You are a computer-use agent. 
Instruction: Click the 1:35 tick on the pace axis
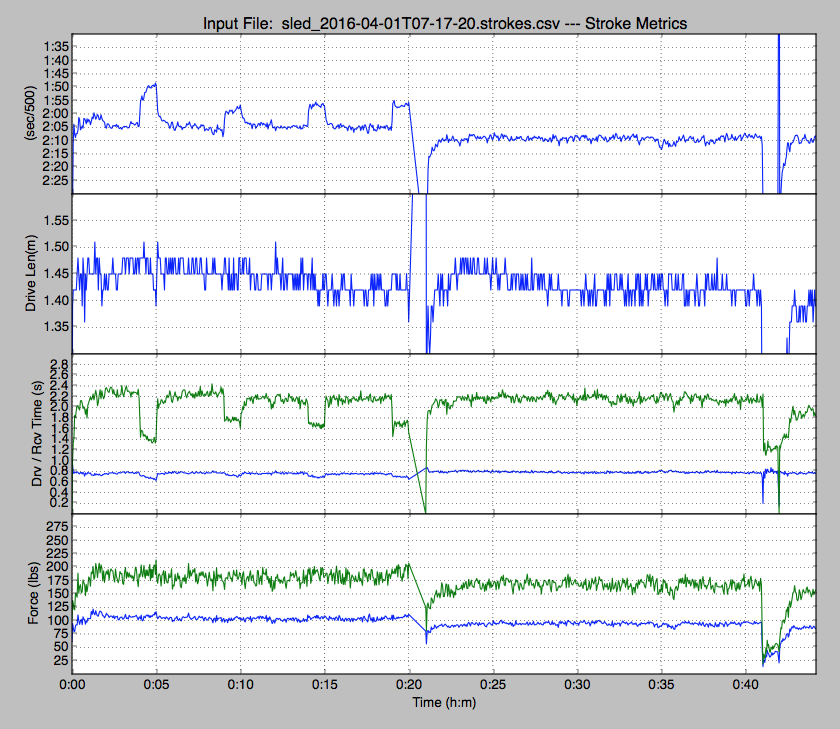56,47
